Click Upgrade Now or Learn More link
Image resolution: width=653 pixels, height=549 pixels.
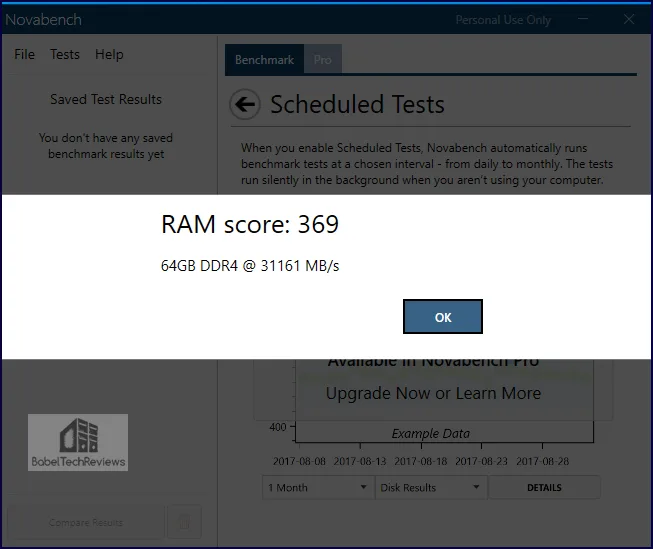(x=433, y=393)
